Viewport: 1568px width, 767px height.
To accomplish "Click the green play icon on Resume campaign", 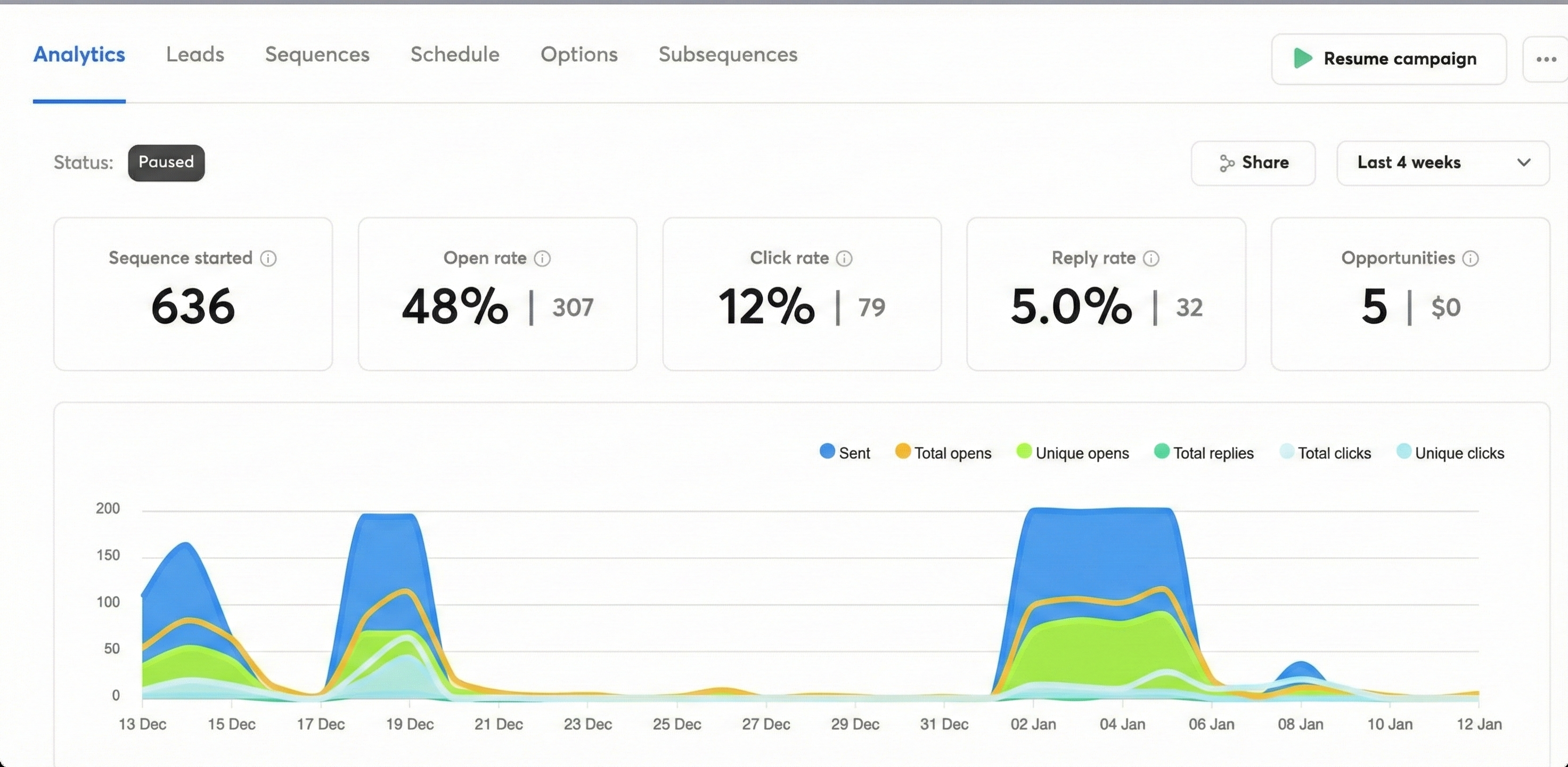I will tap(1303, 59).
